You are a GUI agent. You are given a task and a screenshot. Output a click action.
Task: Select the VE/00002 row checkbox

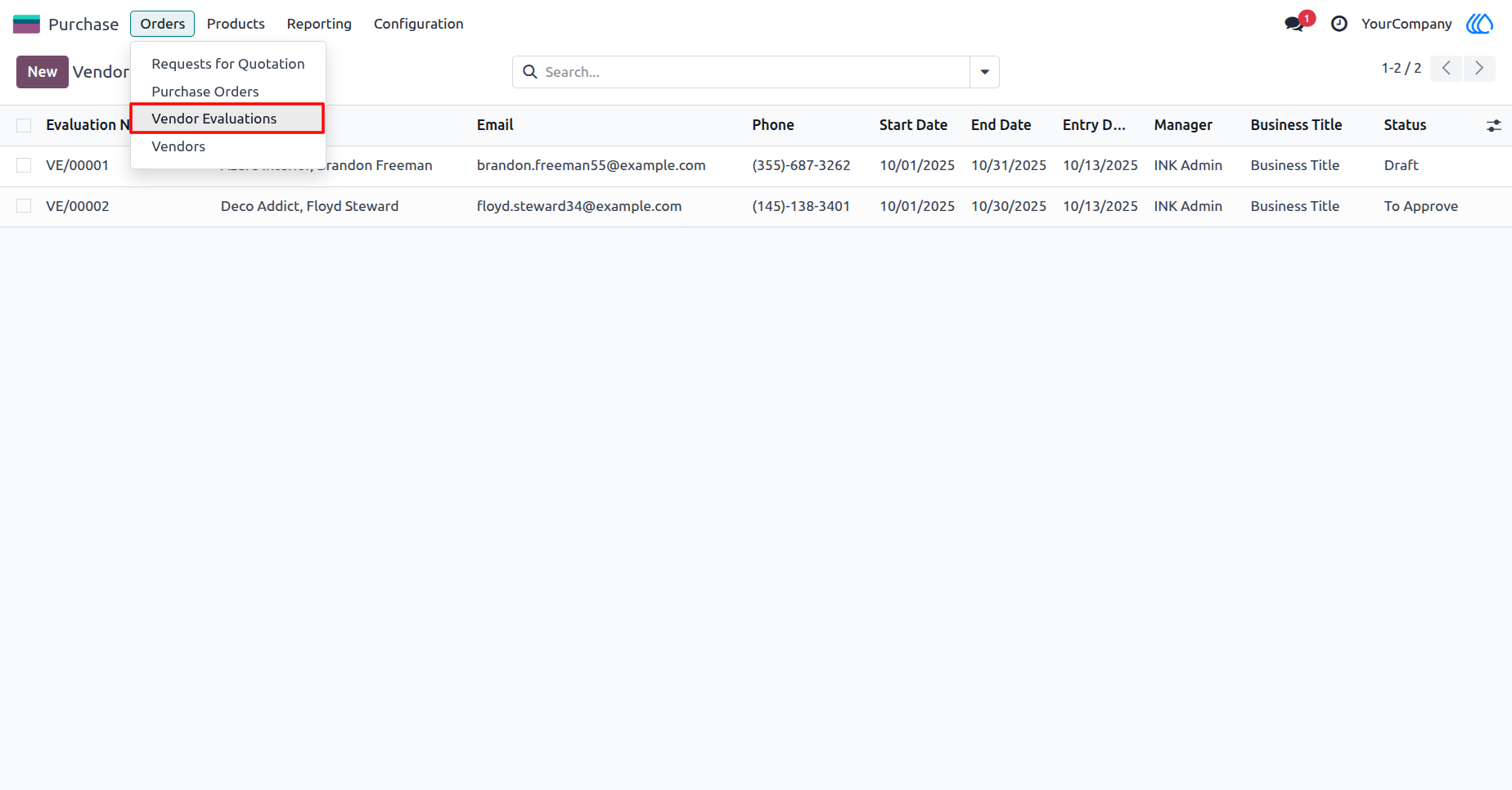(24, 206)
